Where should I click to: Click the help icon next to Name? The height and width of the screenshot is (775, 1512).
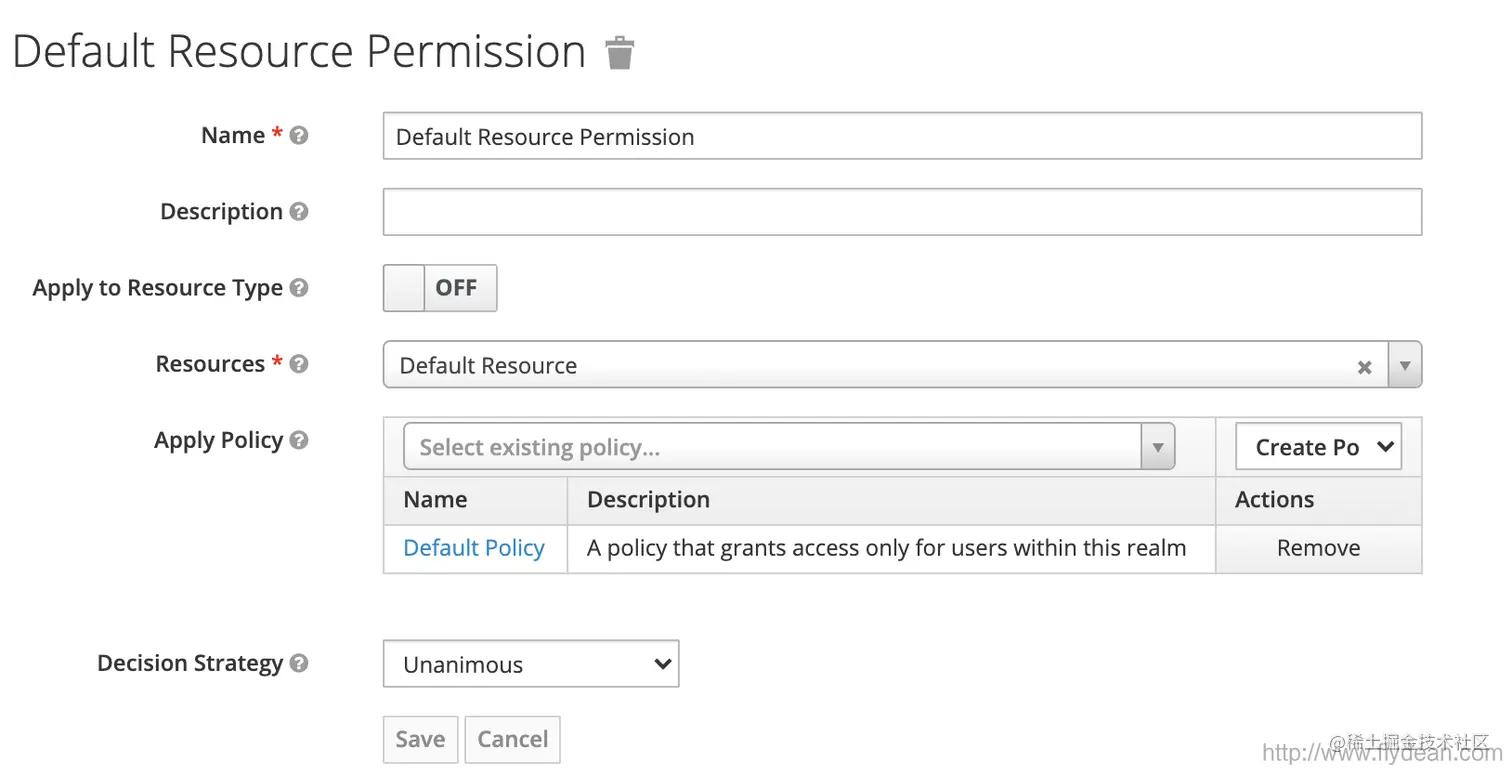298,135
